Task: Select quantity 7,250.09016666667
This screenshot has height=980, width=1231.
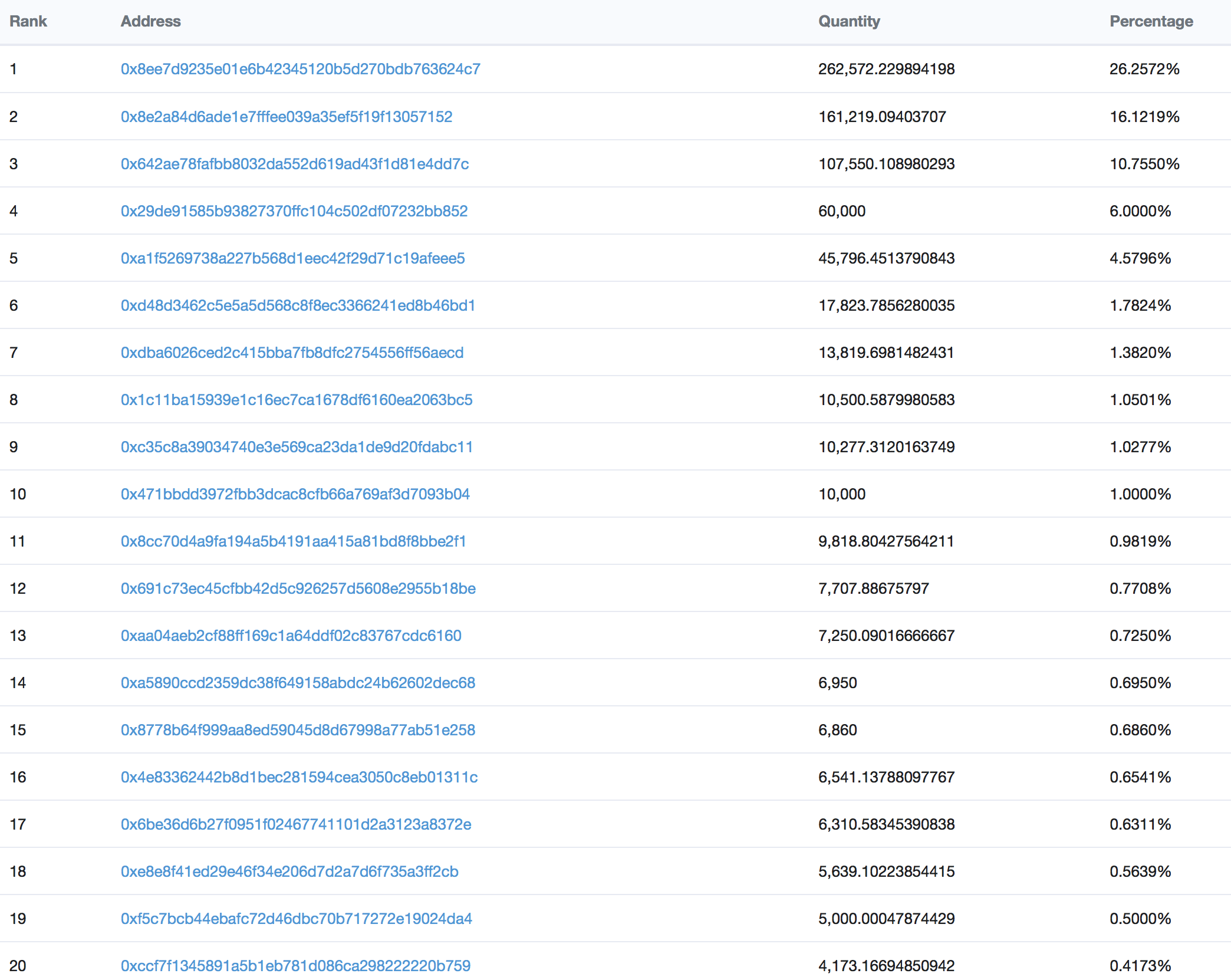Action: 887,636
